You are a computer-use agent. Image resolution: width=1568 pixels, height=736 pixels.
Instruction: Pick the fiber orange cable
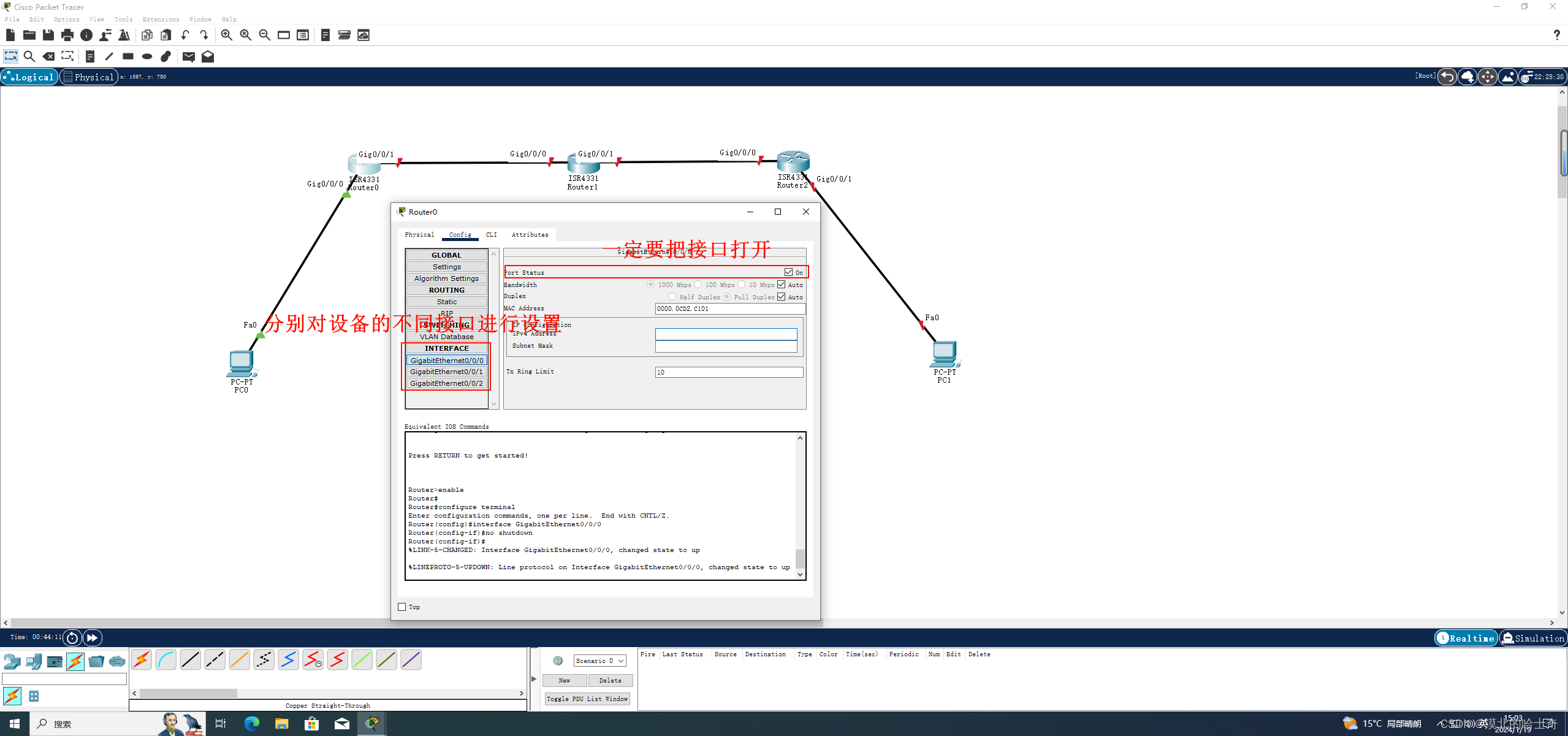tap(240, 660)
